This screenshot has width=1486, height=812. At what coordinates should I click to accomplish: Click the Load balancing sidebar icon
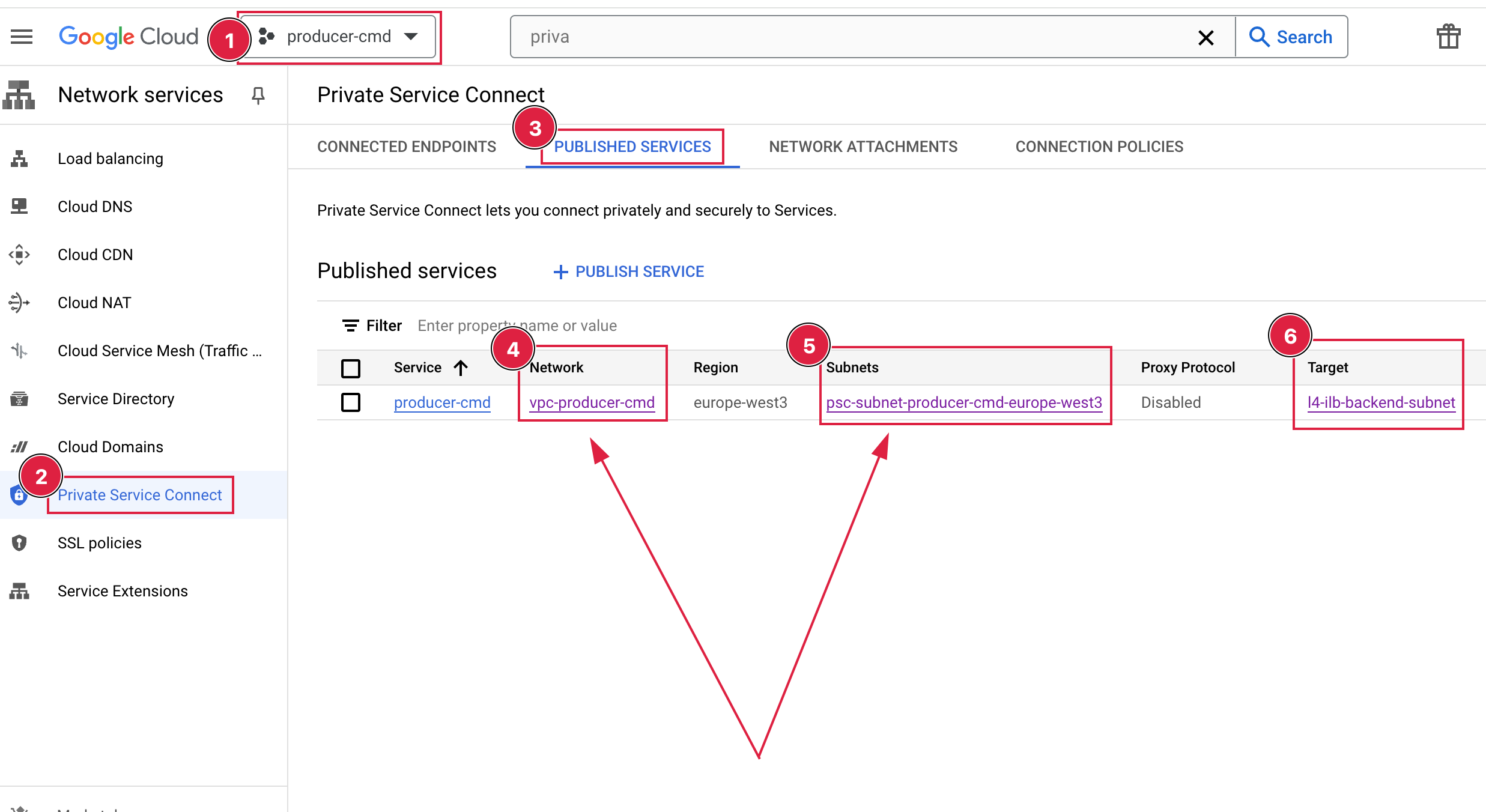tap(19, 159)
